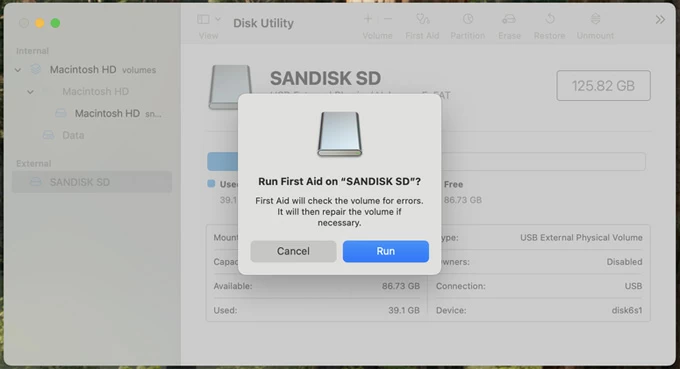Click the add Volume plus icon
Screen dimensions: 680x369
tap(368, 19)
